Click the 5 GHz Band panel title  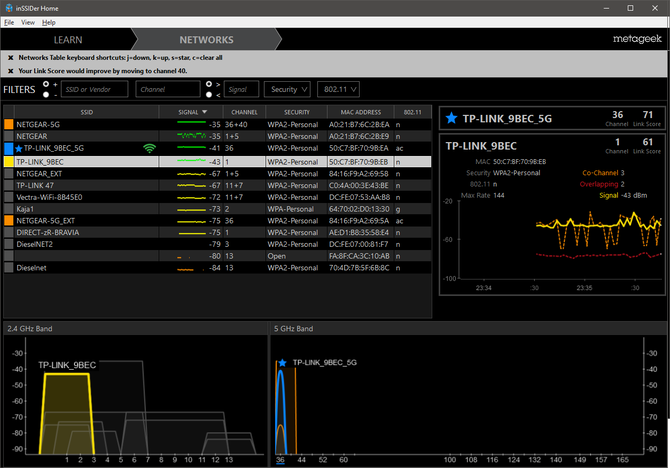(294, 329)
